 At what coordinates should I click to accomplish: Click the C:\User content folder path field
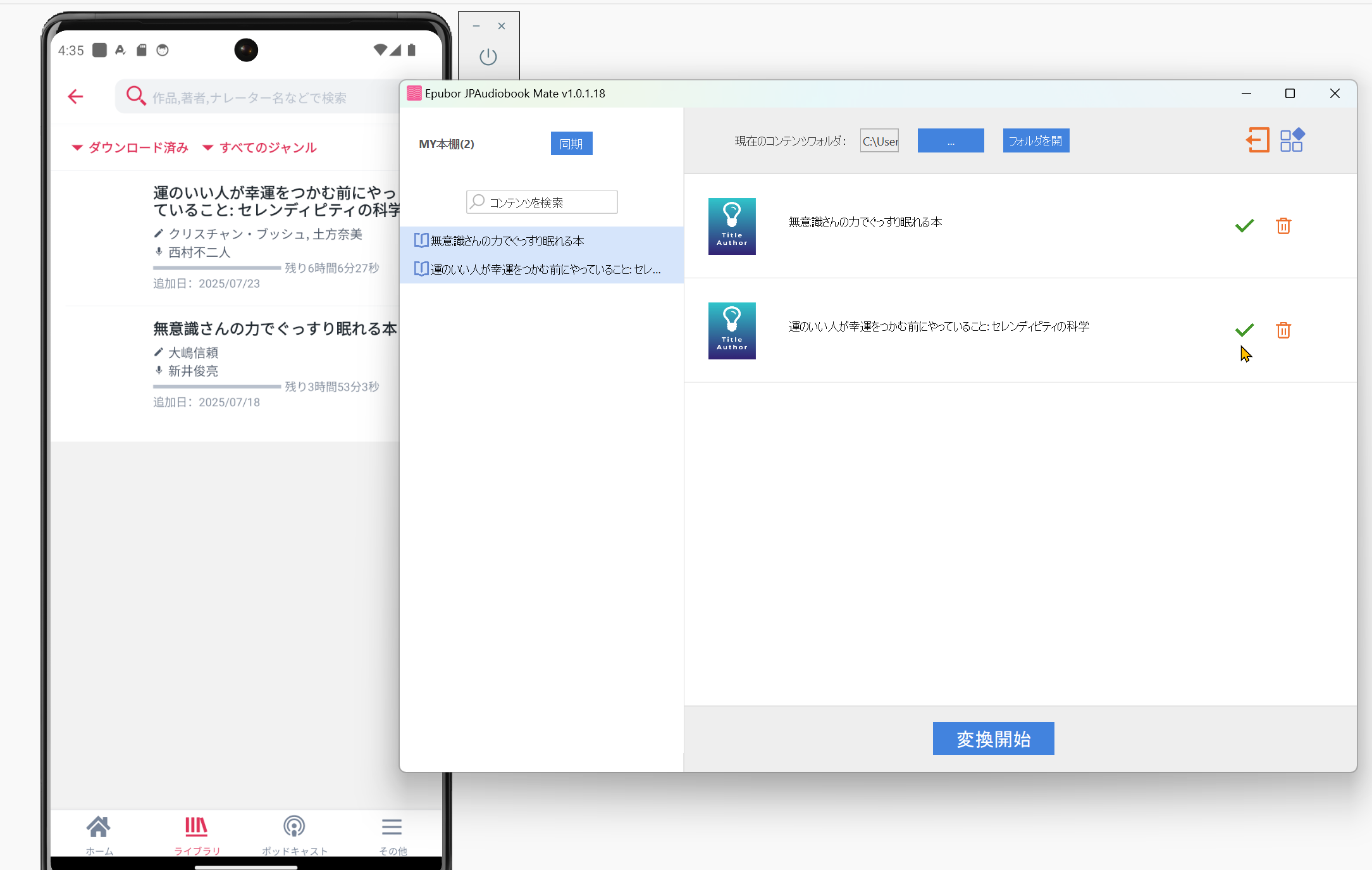879,140
